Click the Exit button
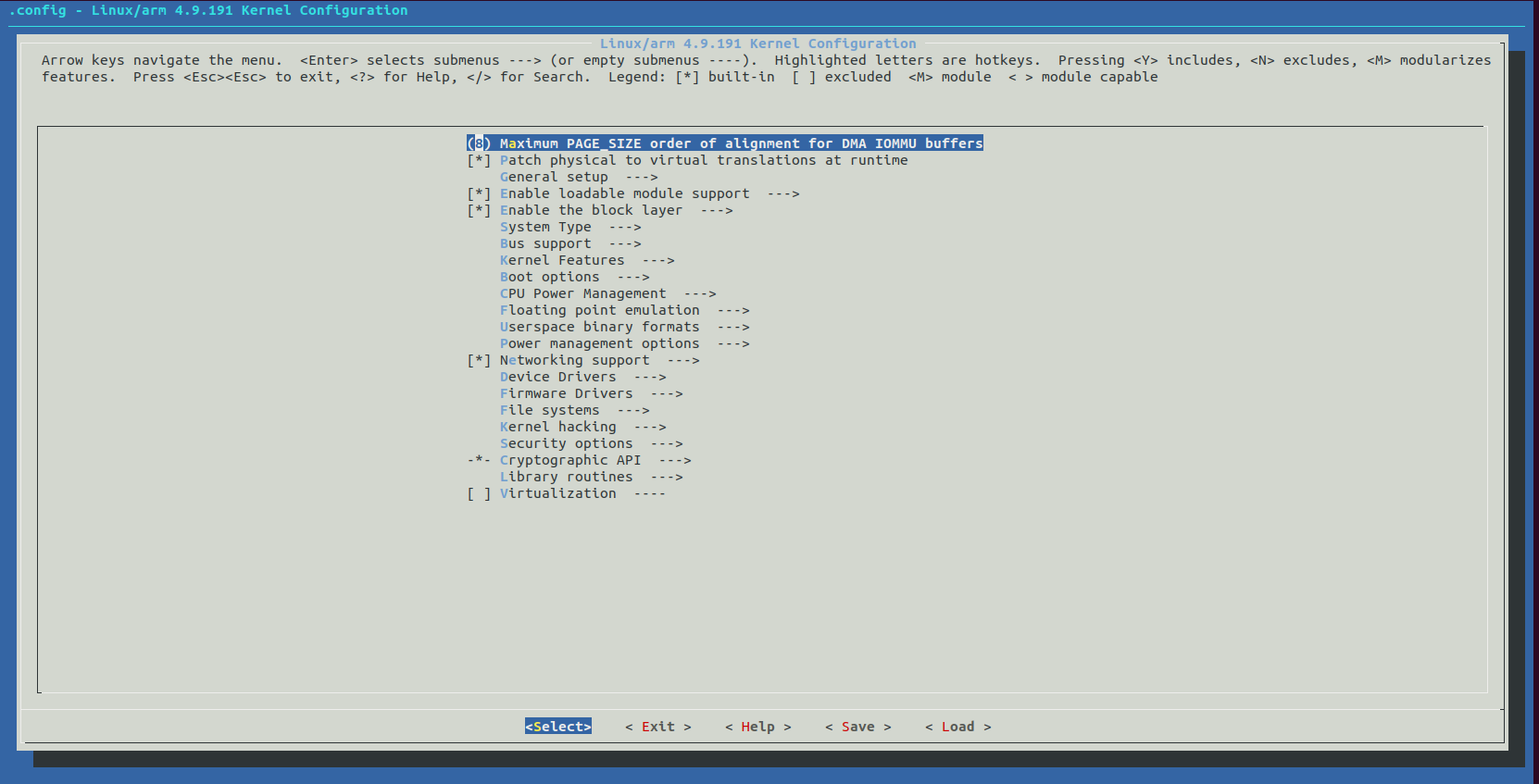The image size is (1539, 784). click(657, 727)
